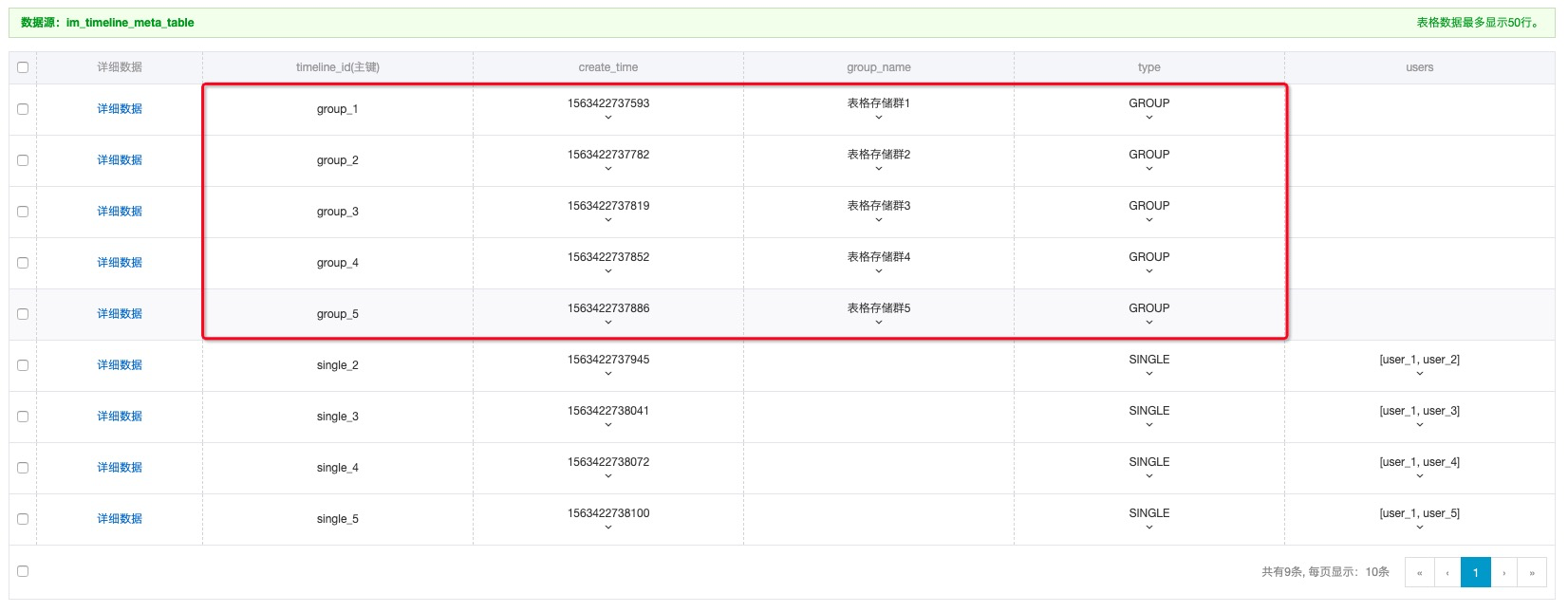Expand chevron under [user_1, user_2] users cell

[1420, 374]
